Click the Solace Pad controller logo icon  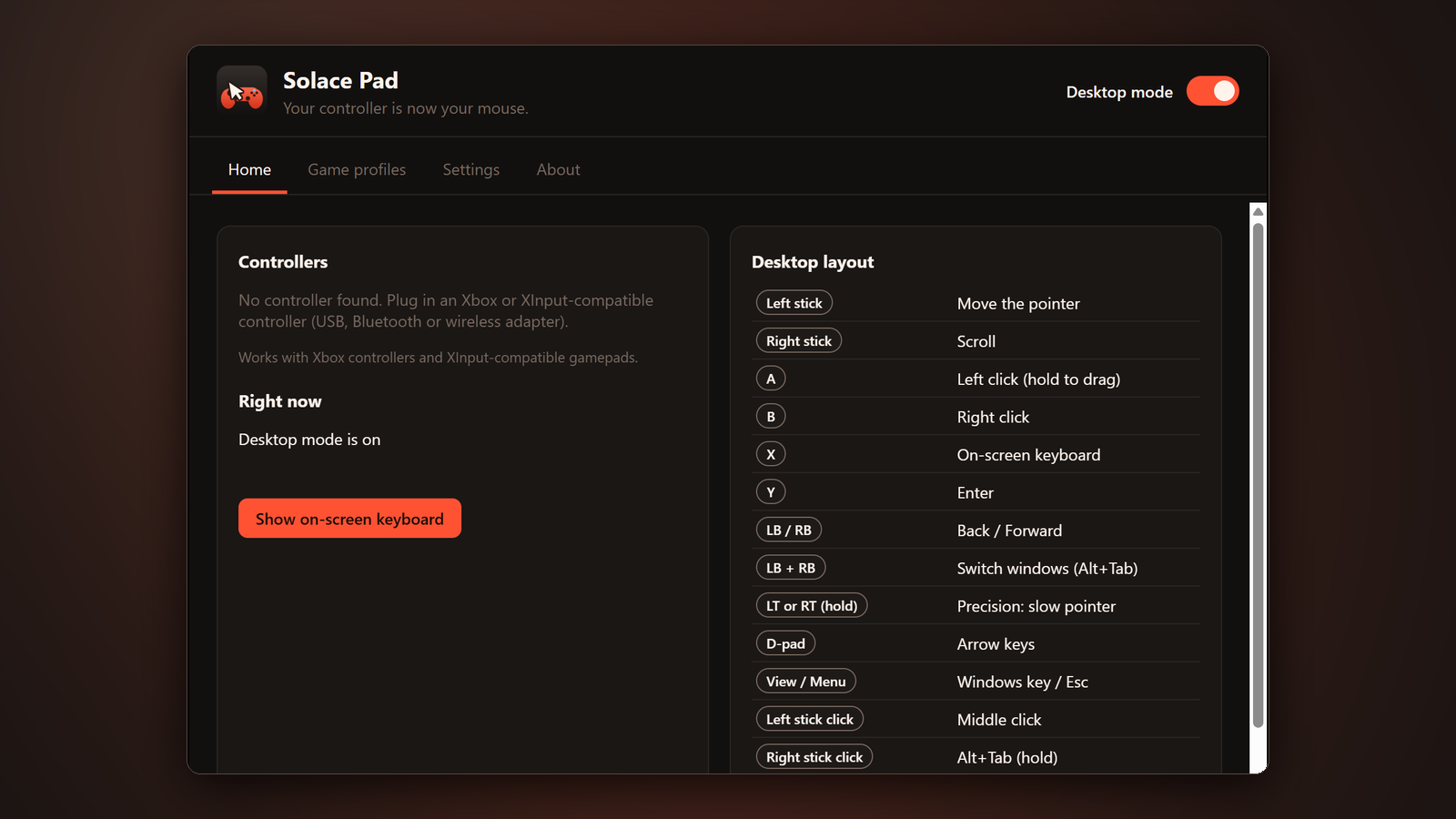pyautogui.click(x=242, y=91)
